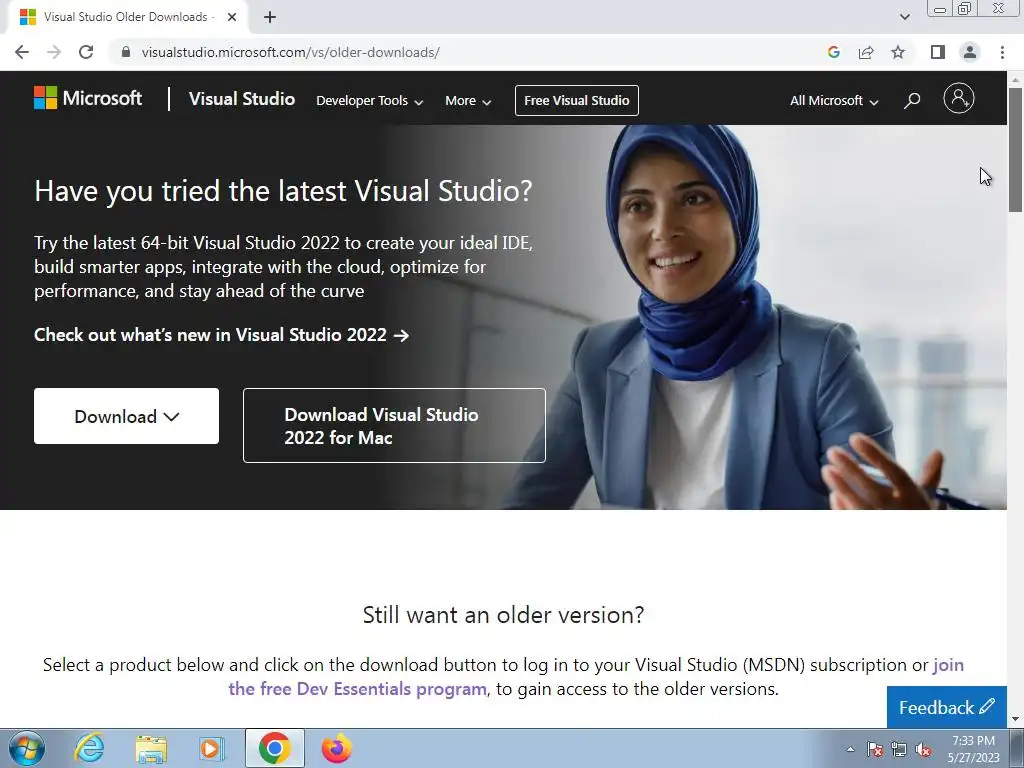Click the Chrome taskbar icon
Screen dimensions: 1024x768
point(274,748)
